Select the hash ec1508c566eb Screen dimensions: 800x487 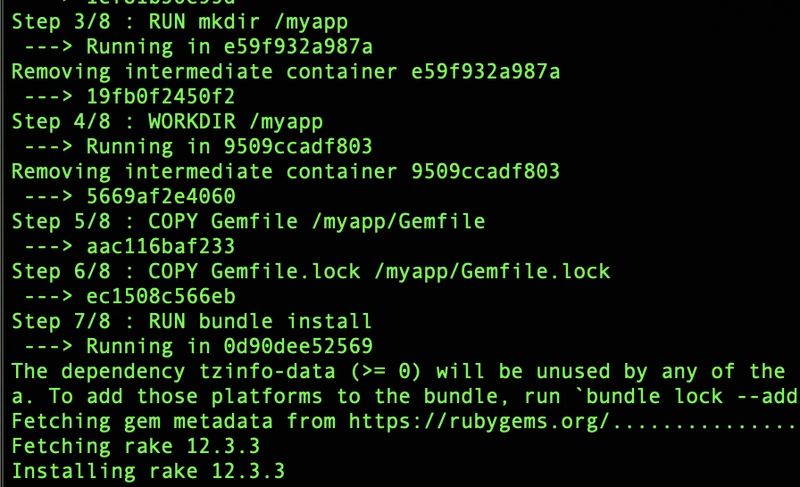(161, 297)
